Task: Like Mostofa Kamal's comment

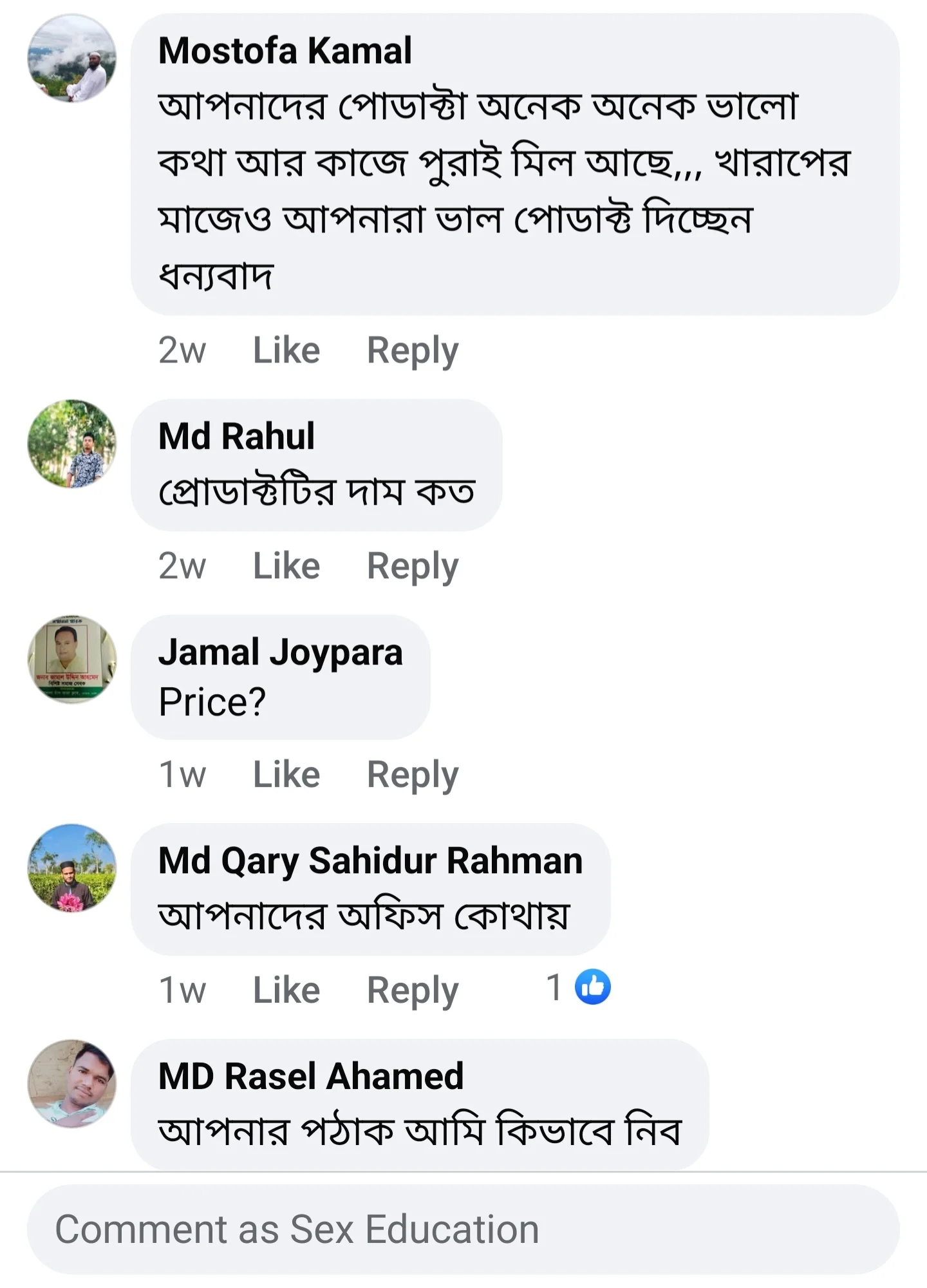Action: click(285, 349)
